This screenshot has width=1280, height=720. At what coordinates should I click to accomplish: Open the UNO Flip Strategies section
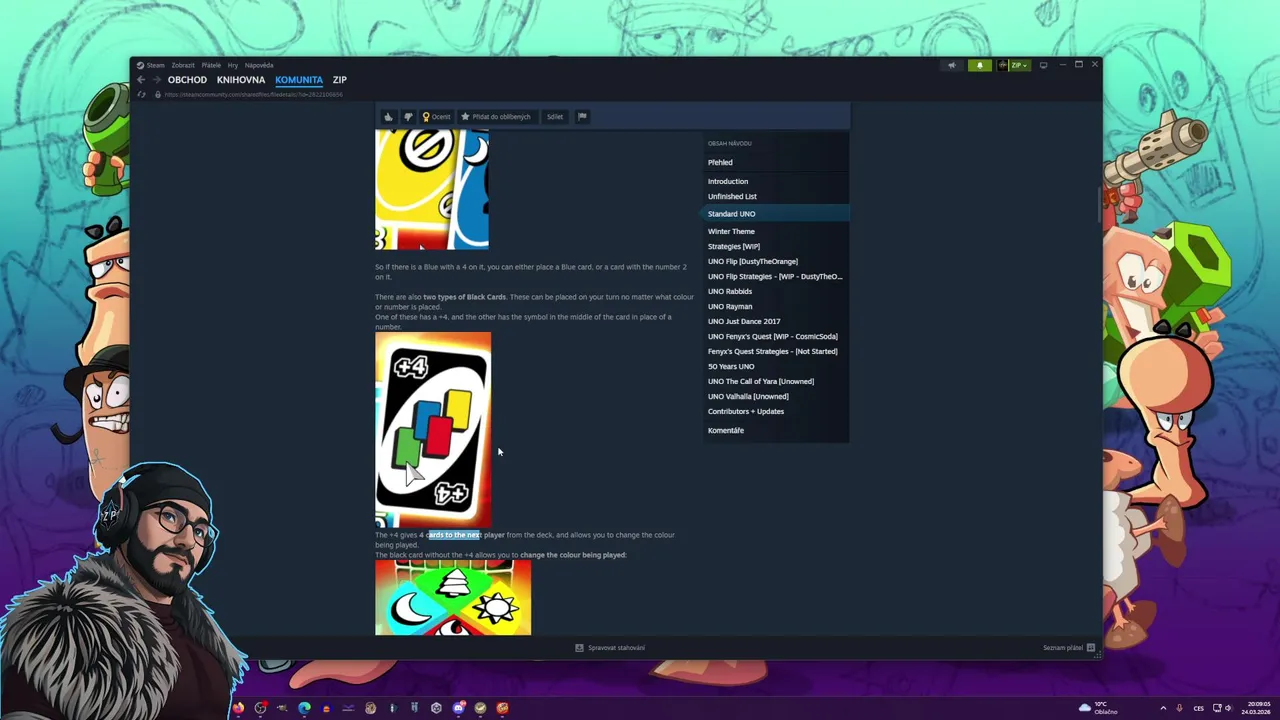pos(775,276)
